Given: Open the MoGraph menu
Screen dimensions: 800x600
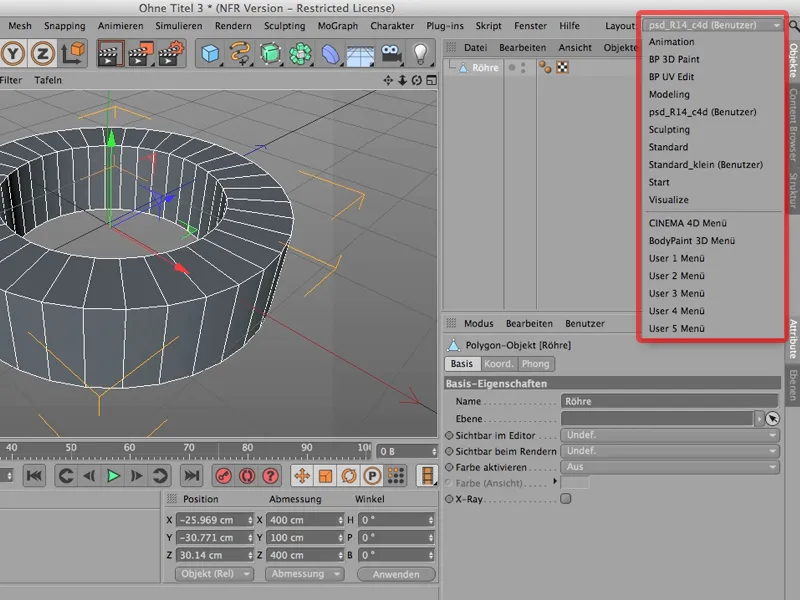Looking at the screenshot, I should click(x=337, y=25).
